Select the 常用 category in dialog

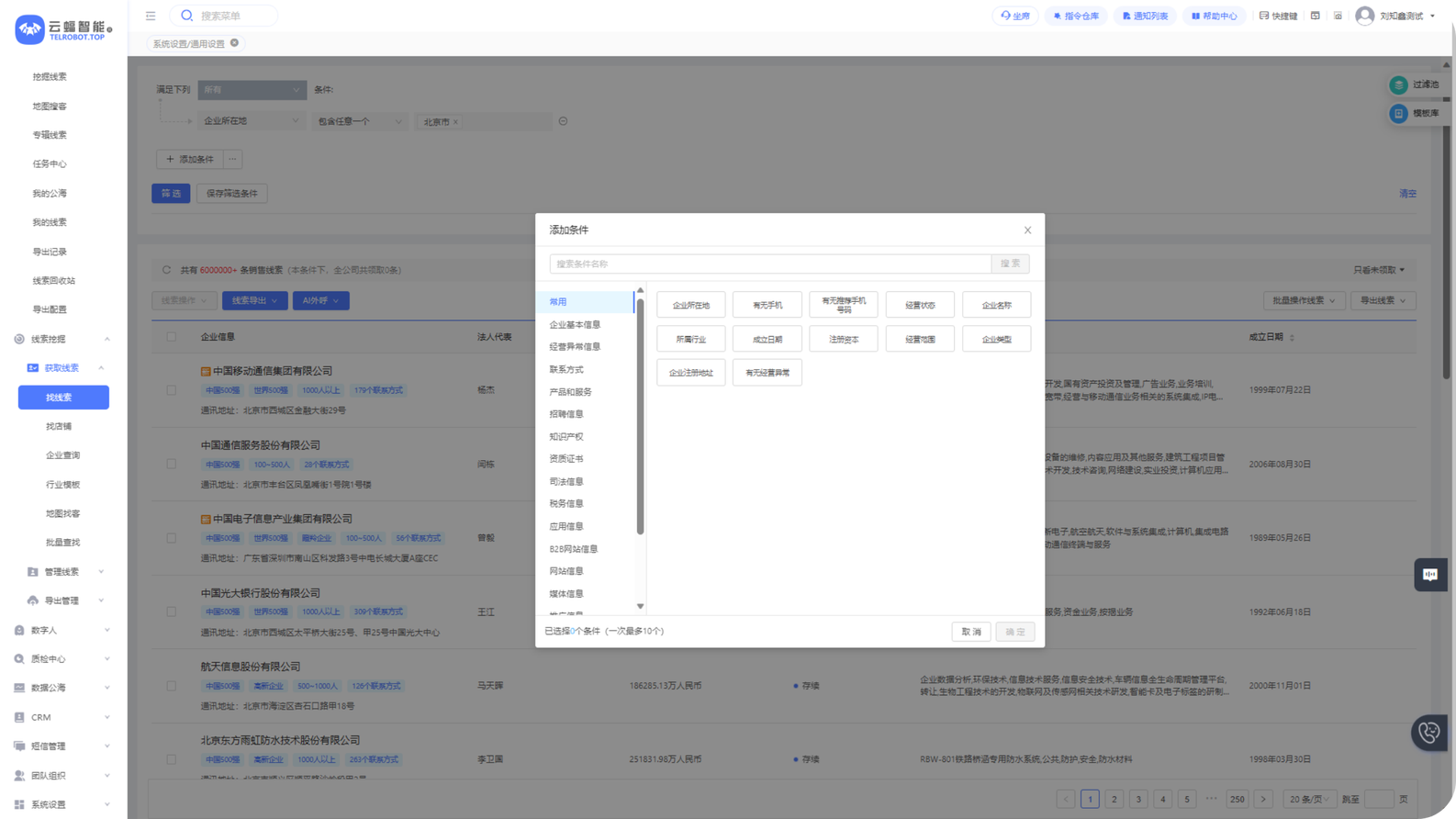pos(585,302)
